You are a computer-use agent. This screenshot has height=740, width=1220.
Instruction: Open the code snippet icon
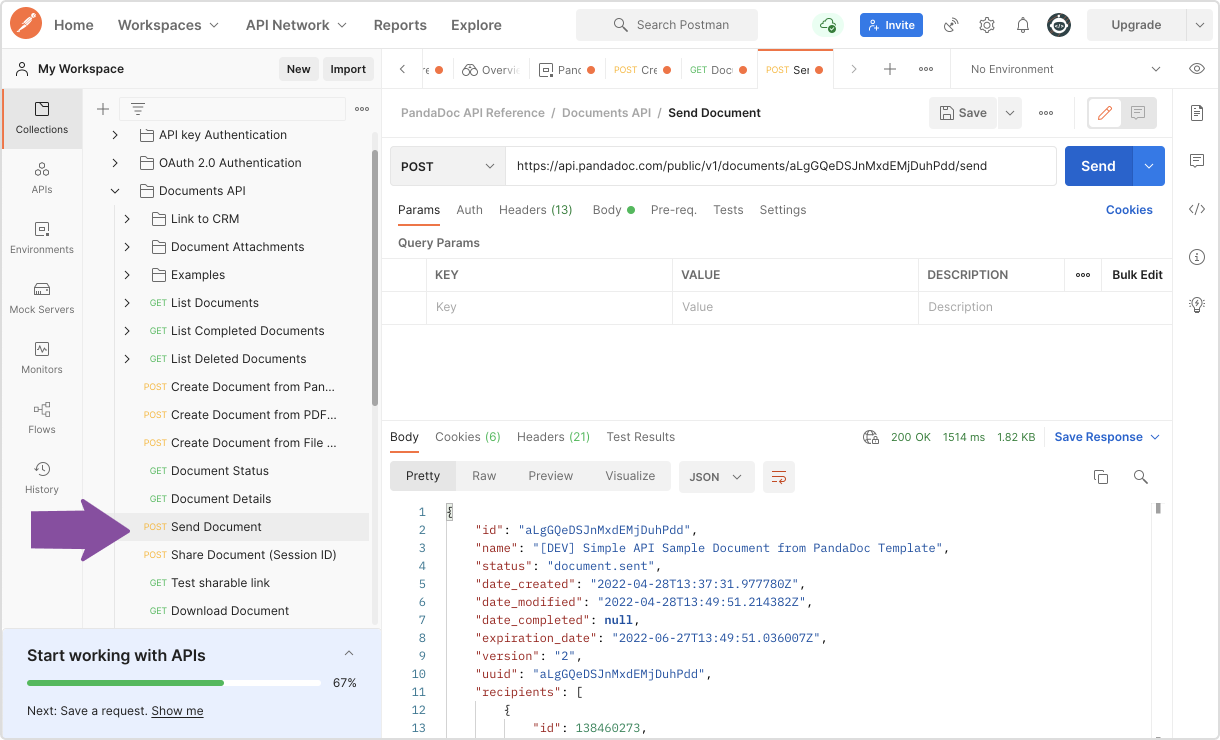(x=1196, y=209)
